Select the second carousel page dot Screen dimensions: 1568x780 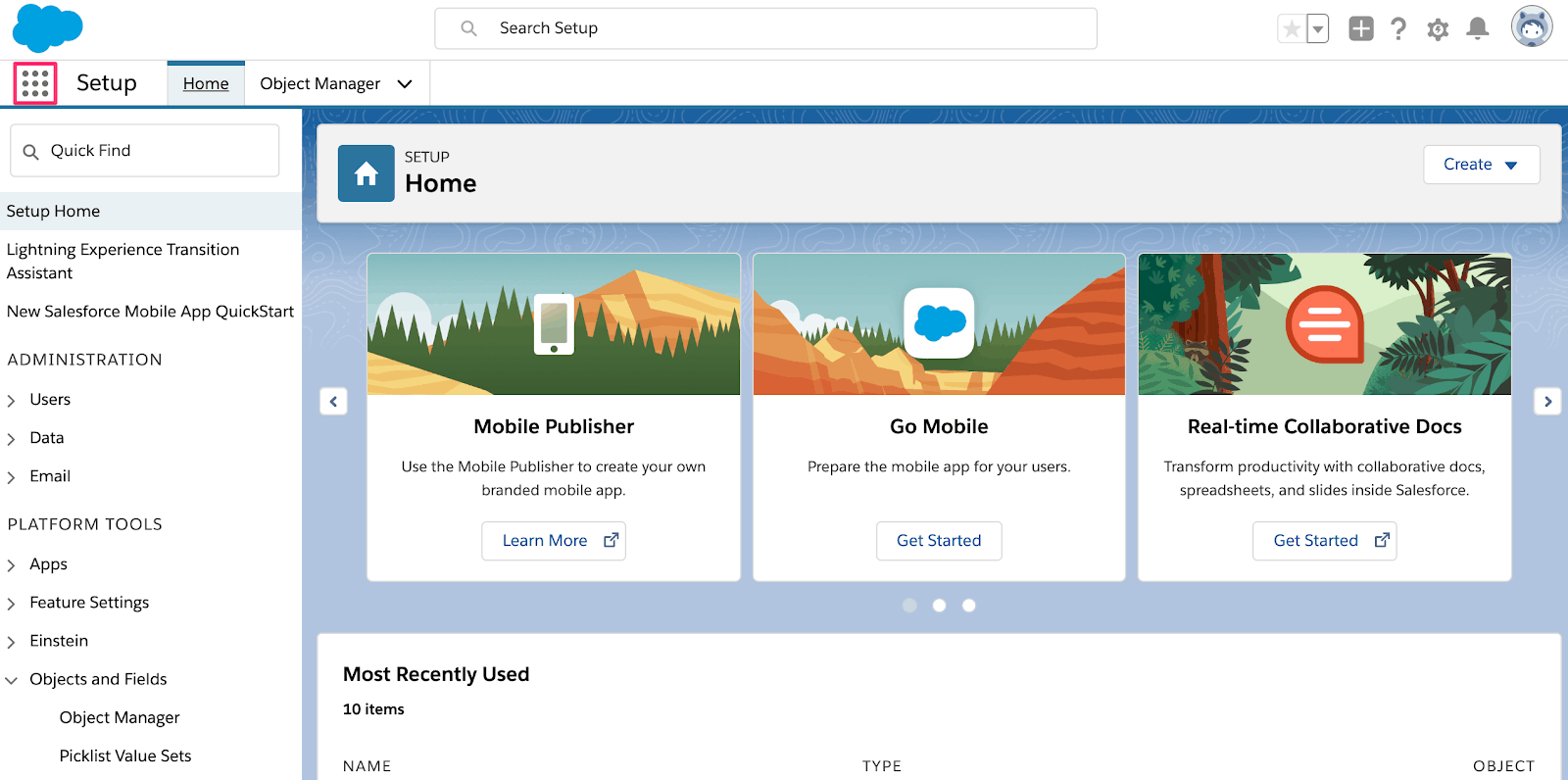(x=939, y=606)
